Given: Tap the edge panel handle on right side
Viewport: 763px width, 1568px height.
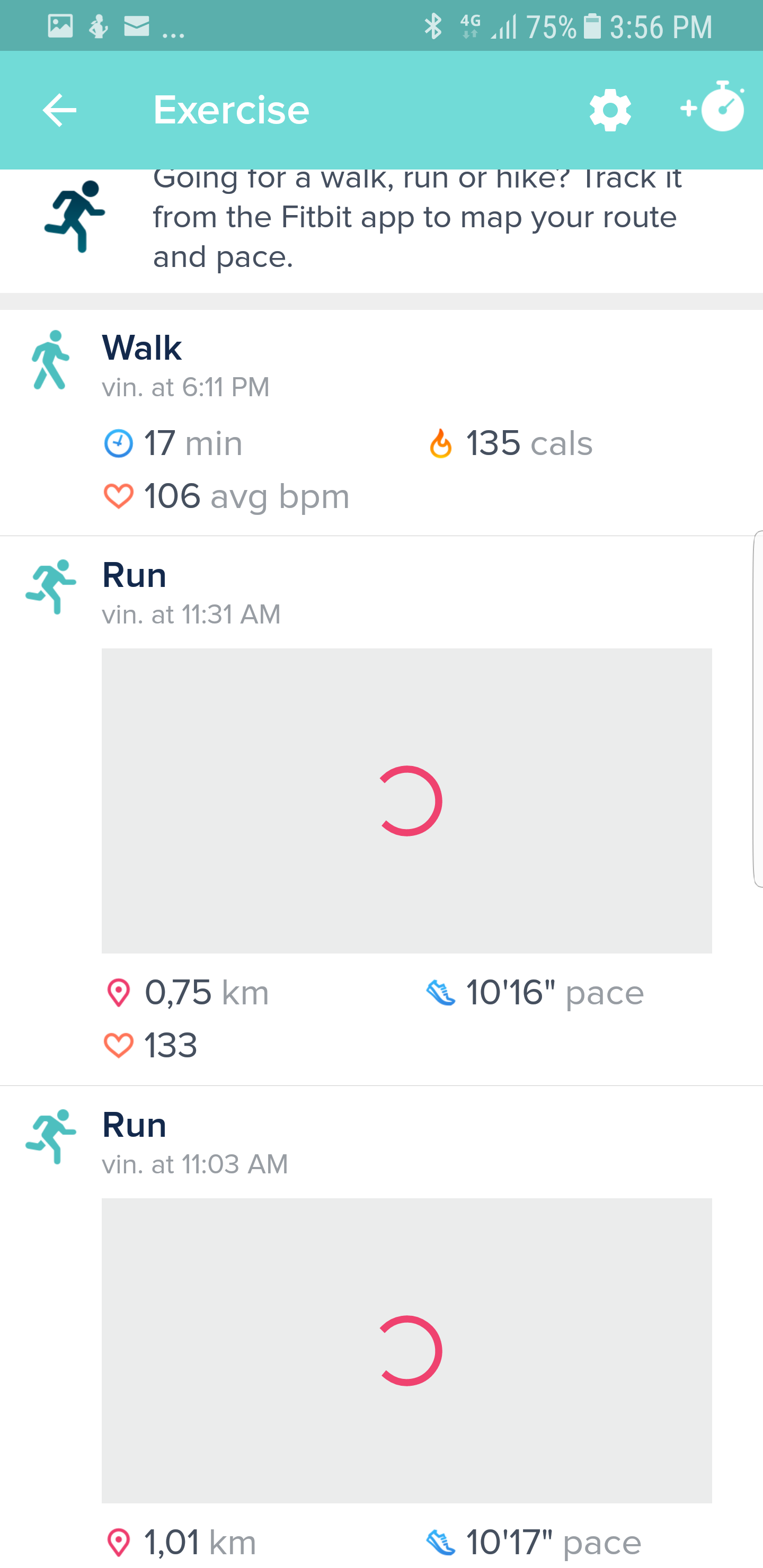Looking at the screenshot, I should click(758, 709).
